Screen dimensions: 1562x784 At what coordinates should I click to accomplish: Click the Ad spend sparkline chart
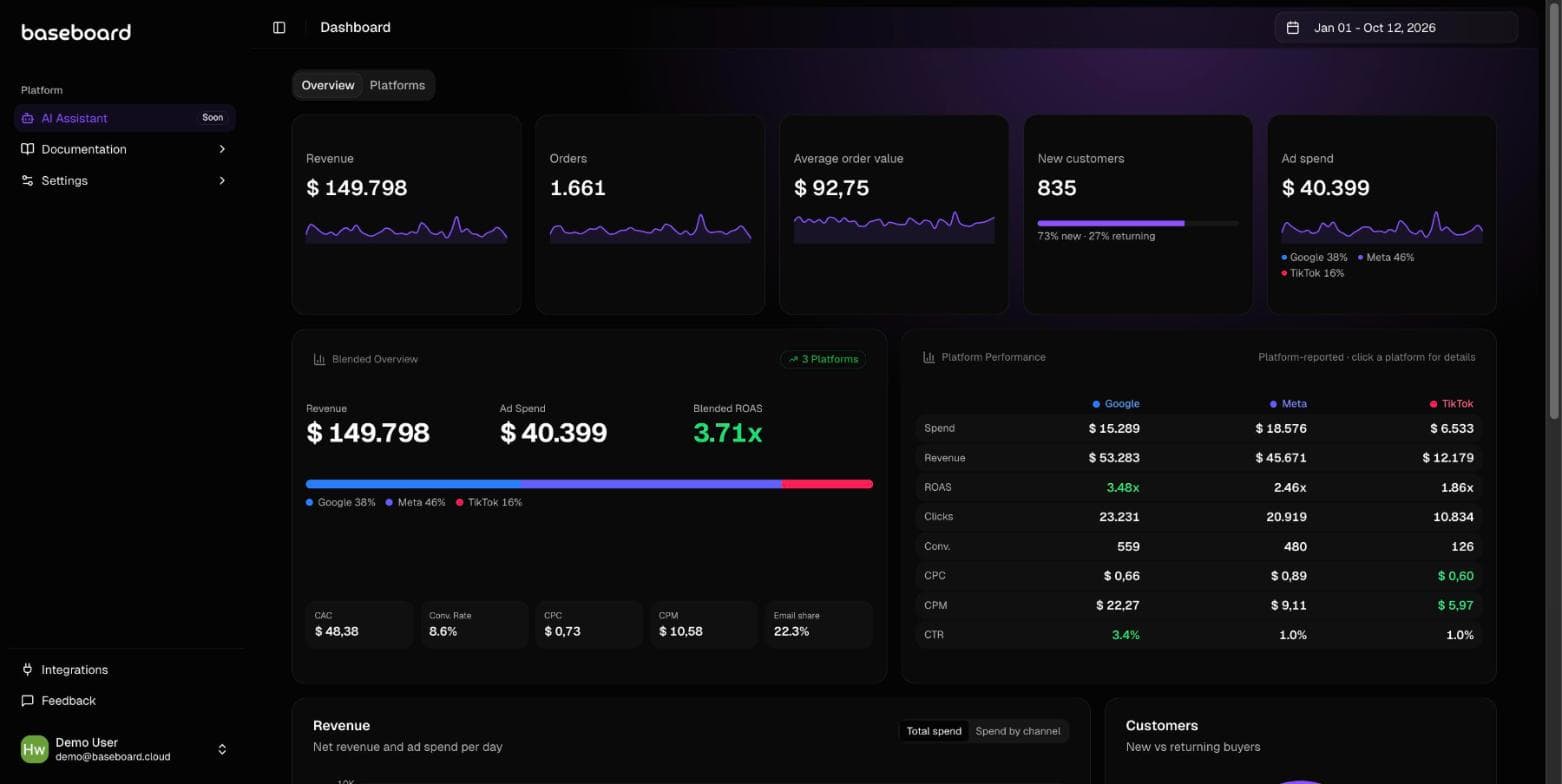[1382, 228]
